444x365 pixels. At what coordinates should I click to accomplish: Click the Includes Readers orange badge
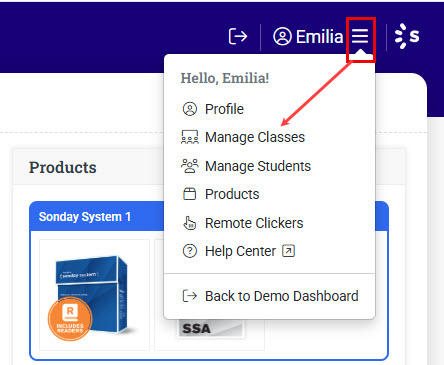click(70, 319)
